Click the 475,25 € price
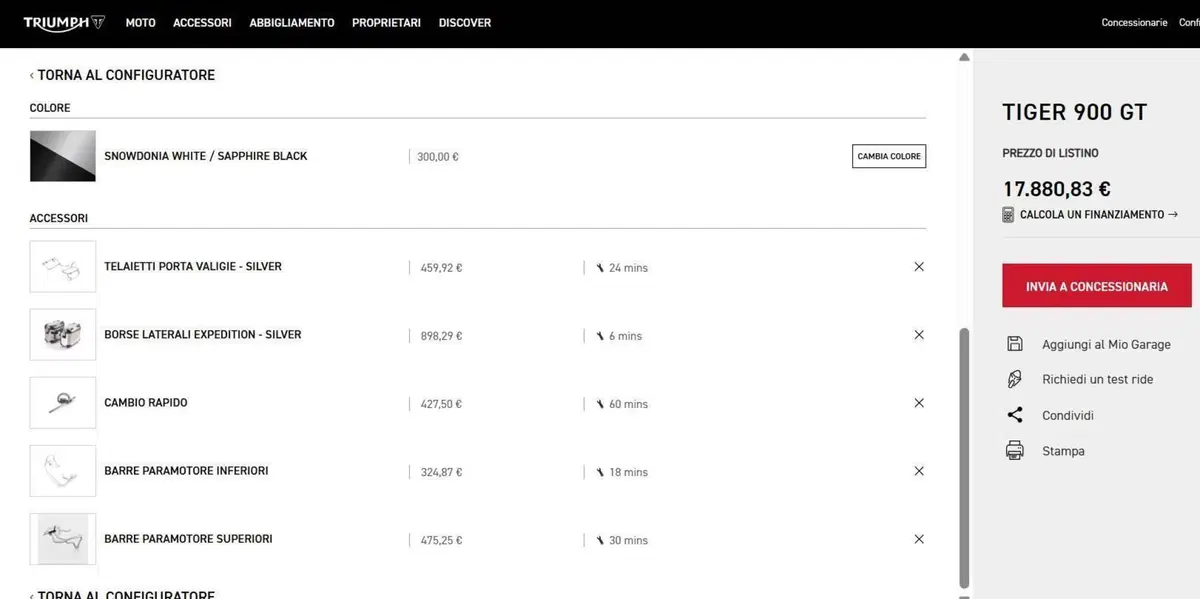Image resolution: width=1200 pixels, height=599 pixels. coord(441,540)
